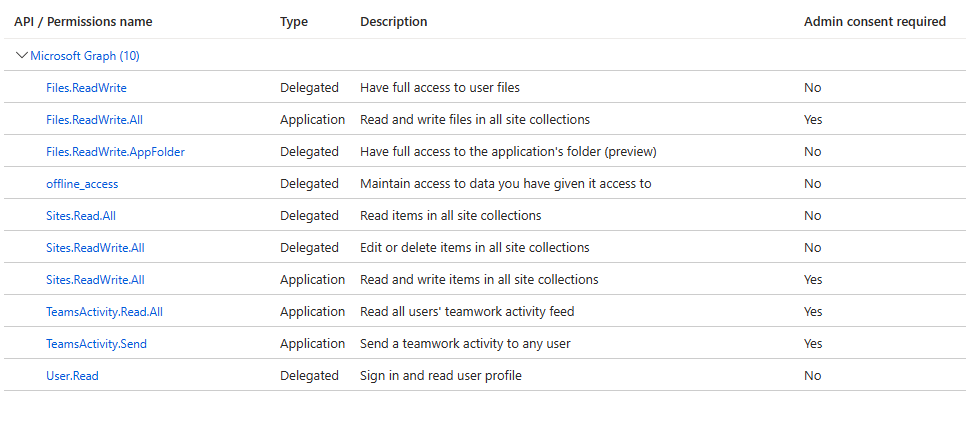Open the Microsoft Graph (10) link

pos(85,56)
